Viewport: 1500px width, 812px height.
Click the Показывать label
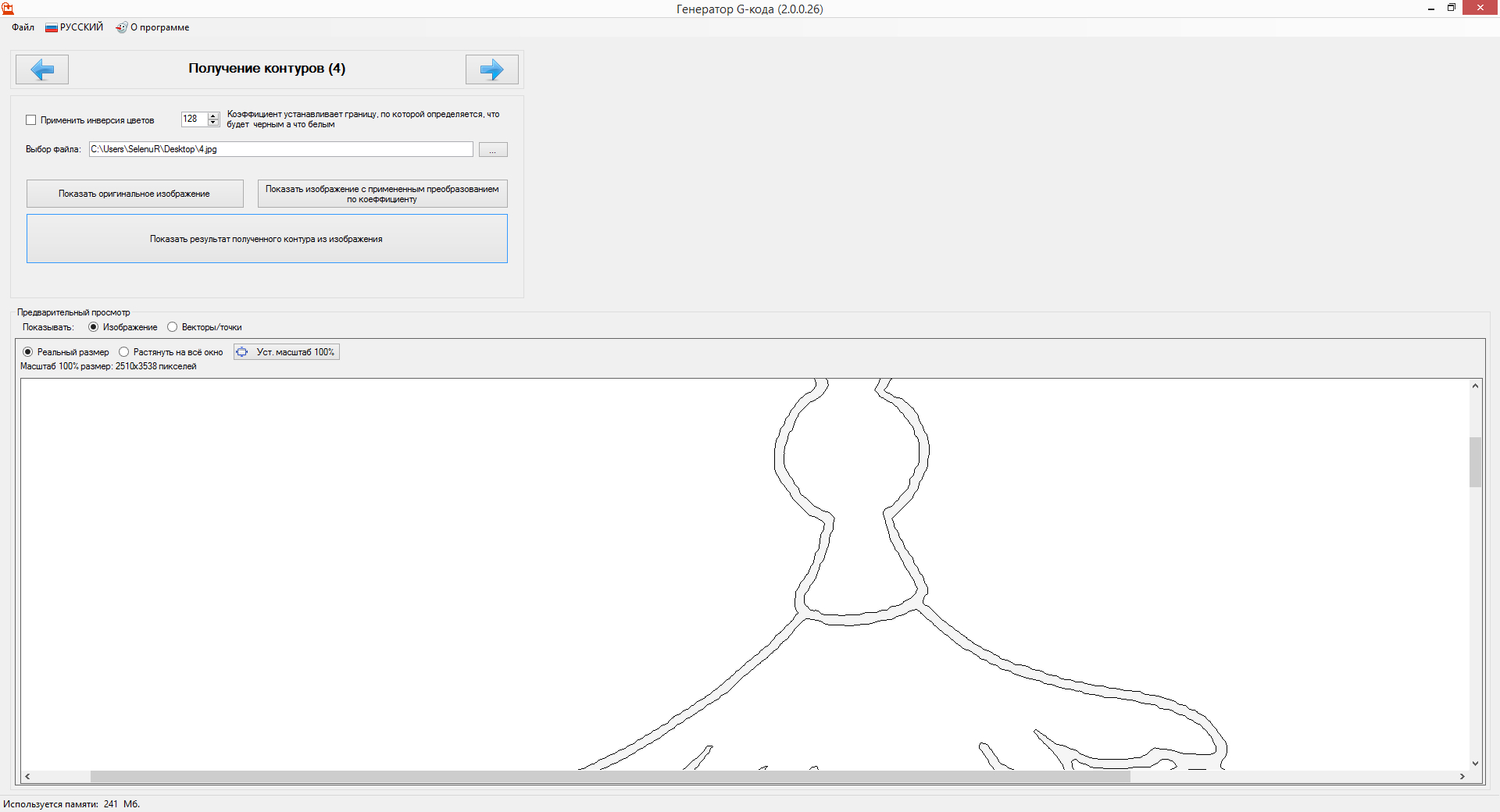coord(48,327)
